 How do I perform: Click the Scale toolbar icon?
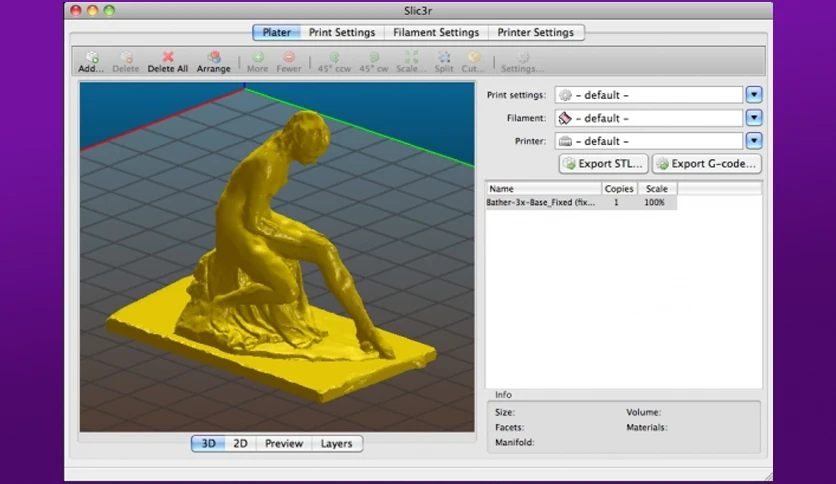tap(411, 57)
